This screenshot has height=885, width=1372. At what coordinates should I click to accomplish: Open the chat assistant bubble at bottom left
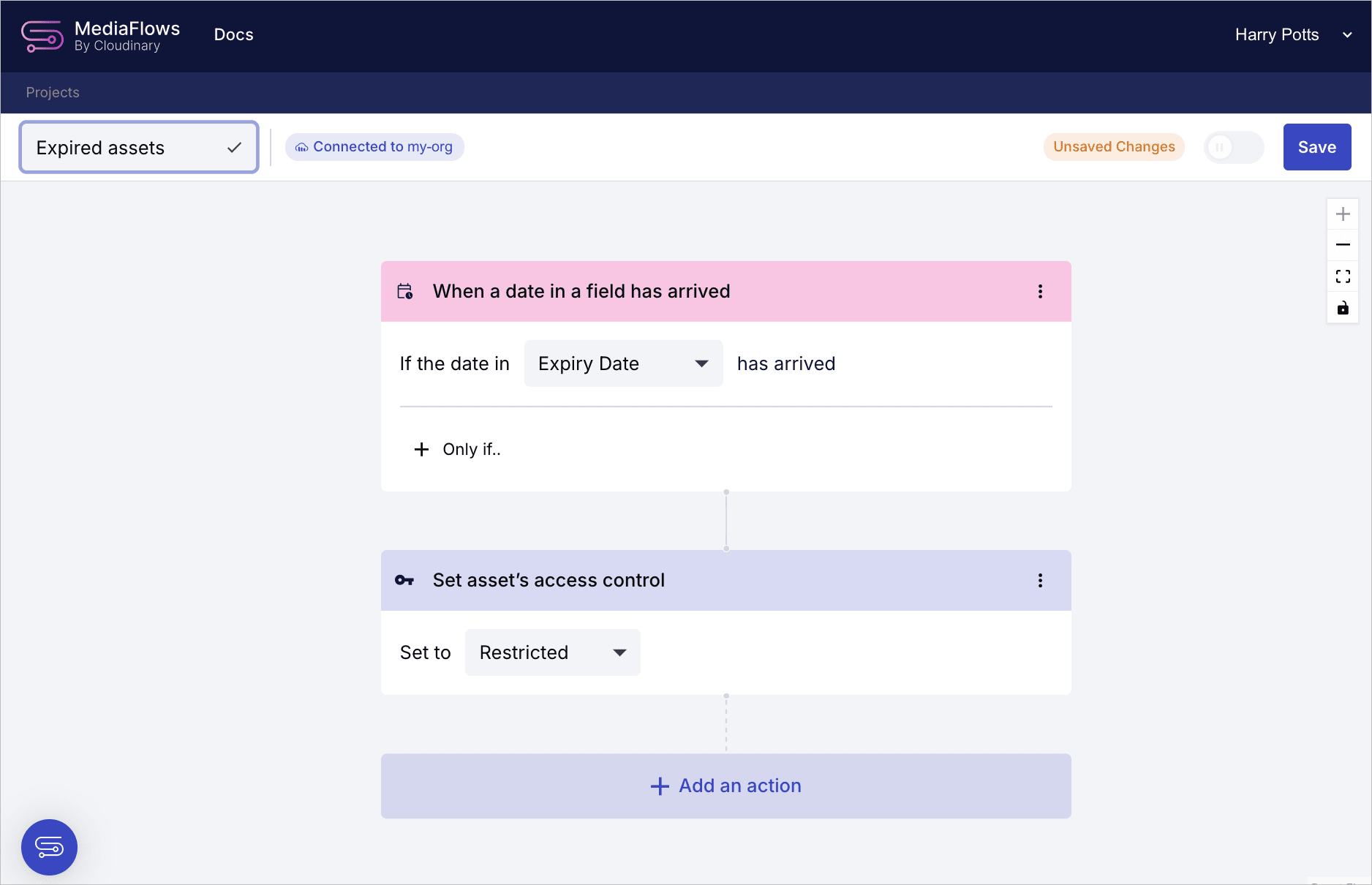pos(49,847)
